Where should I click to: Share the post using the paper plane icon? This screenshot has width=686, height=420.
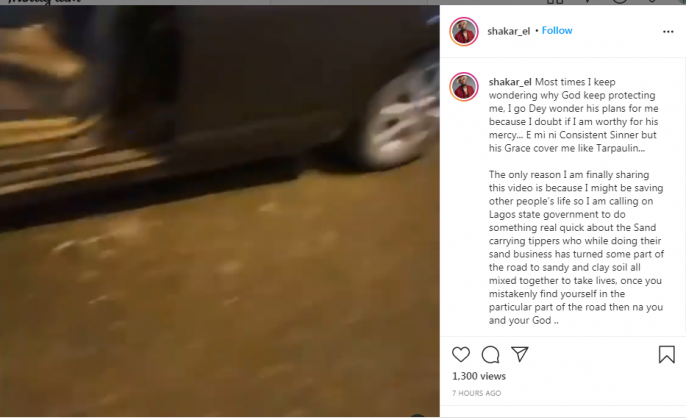pyautogui.click(x=520, y=354)
